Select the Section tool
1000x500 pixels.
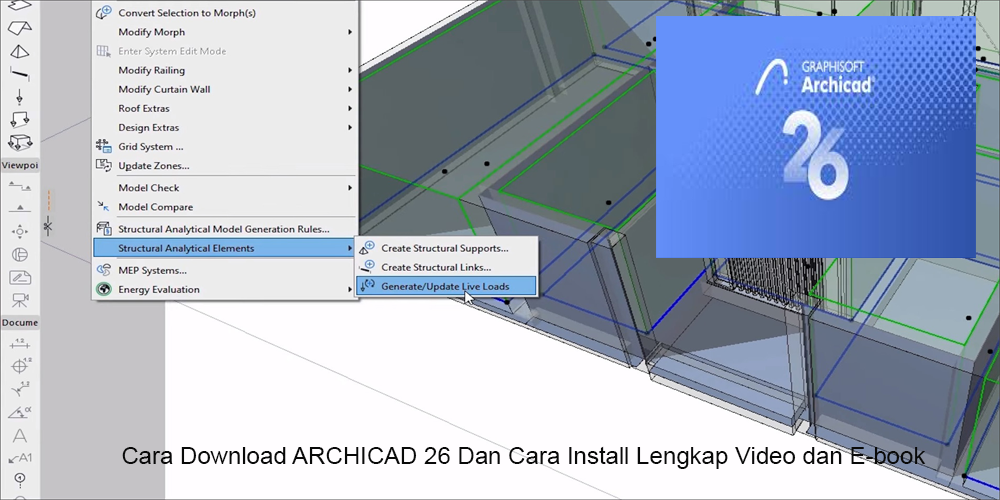tap(20, 186)
